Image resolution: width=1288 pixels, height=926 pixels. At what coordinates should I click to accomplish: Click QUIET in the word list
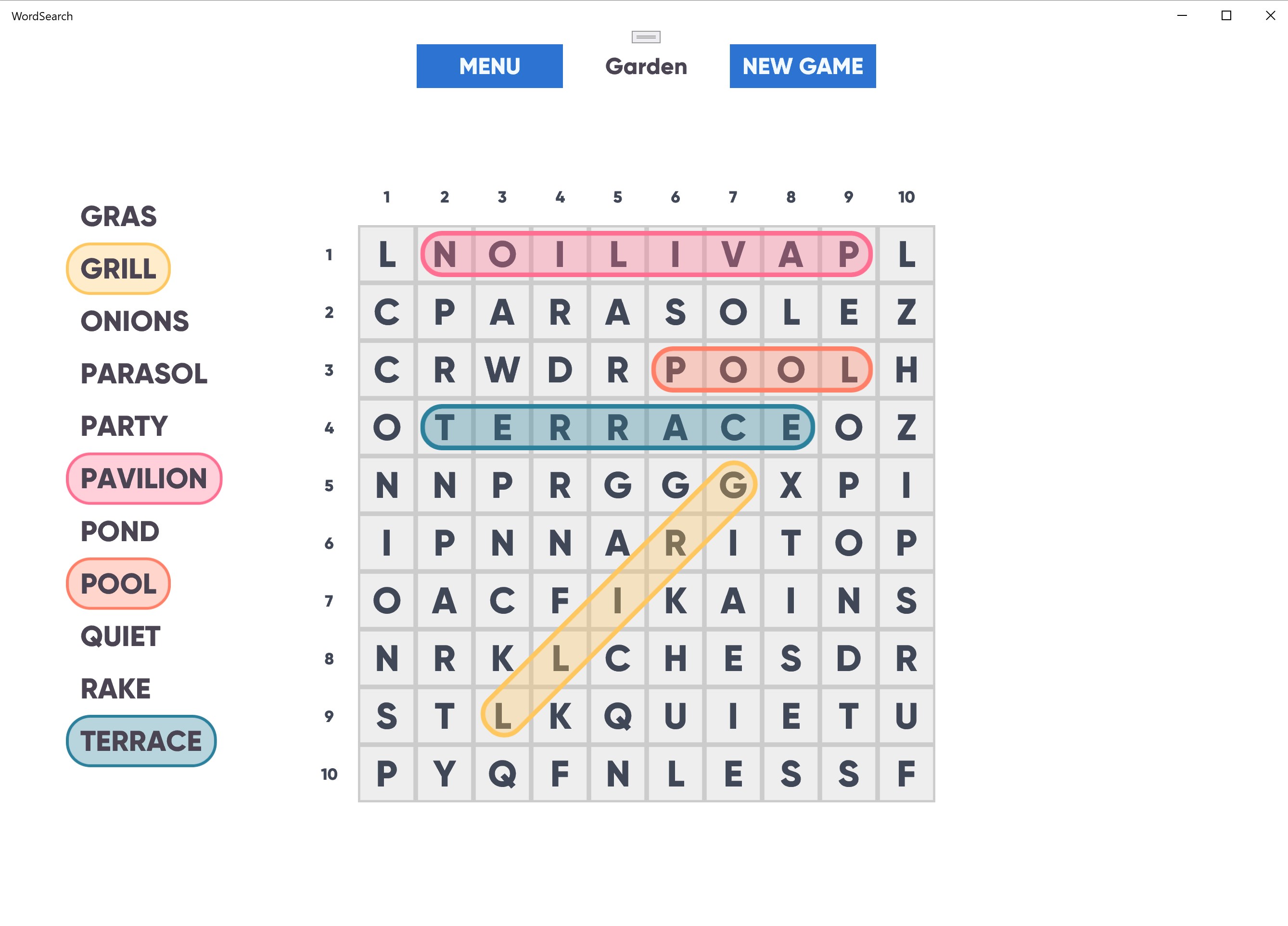tap(120, 636)
